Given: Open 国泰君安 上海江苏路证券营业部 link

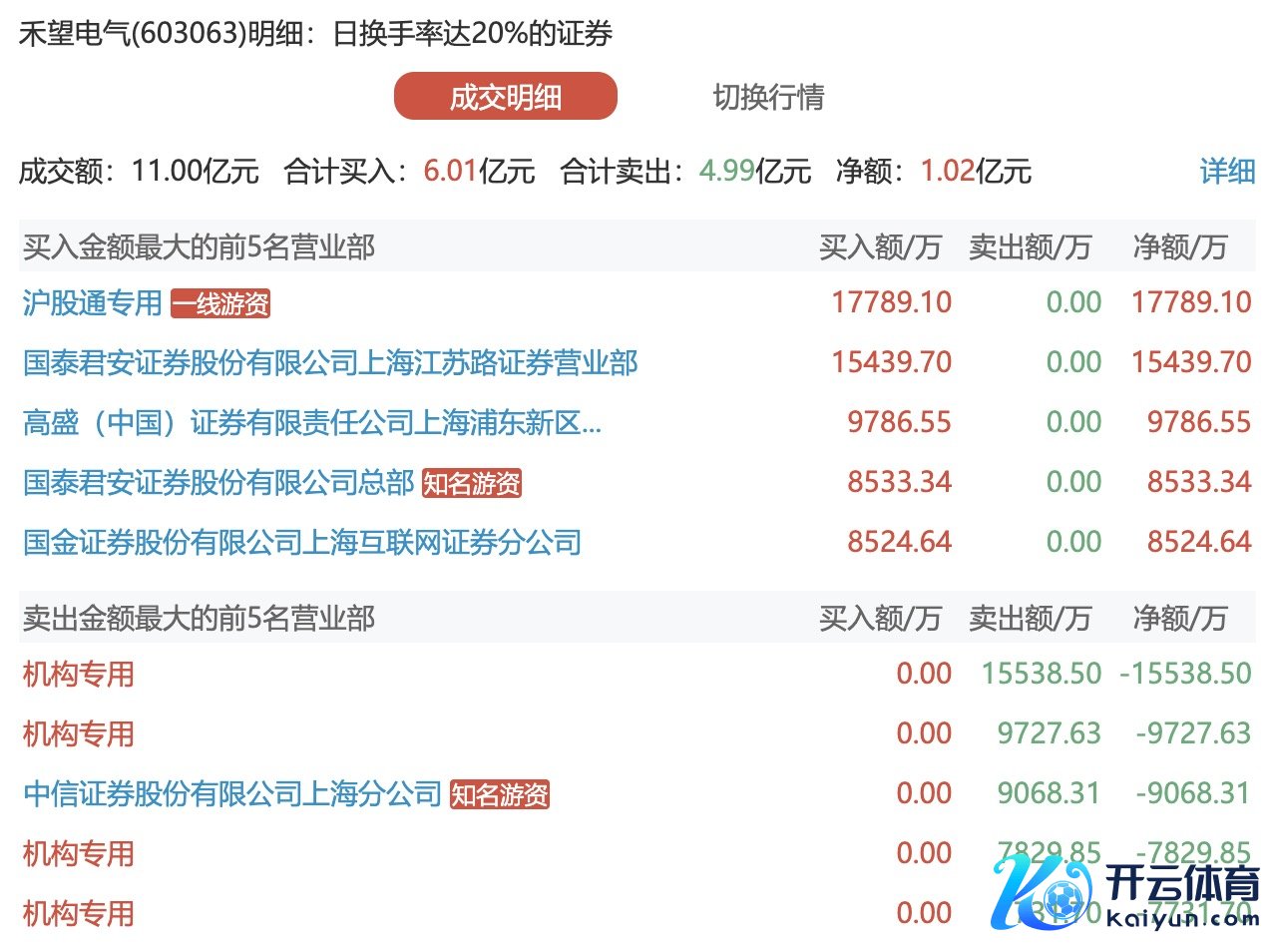Looking at the screenshot, I should 330,362.
